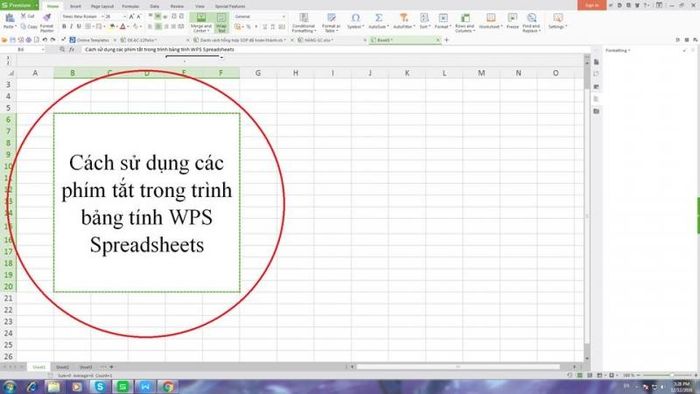Click the red Sign In button

tap(592, 5)
